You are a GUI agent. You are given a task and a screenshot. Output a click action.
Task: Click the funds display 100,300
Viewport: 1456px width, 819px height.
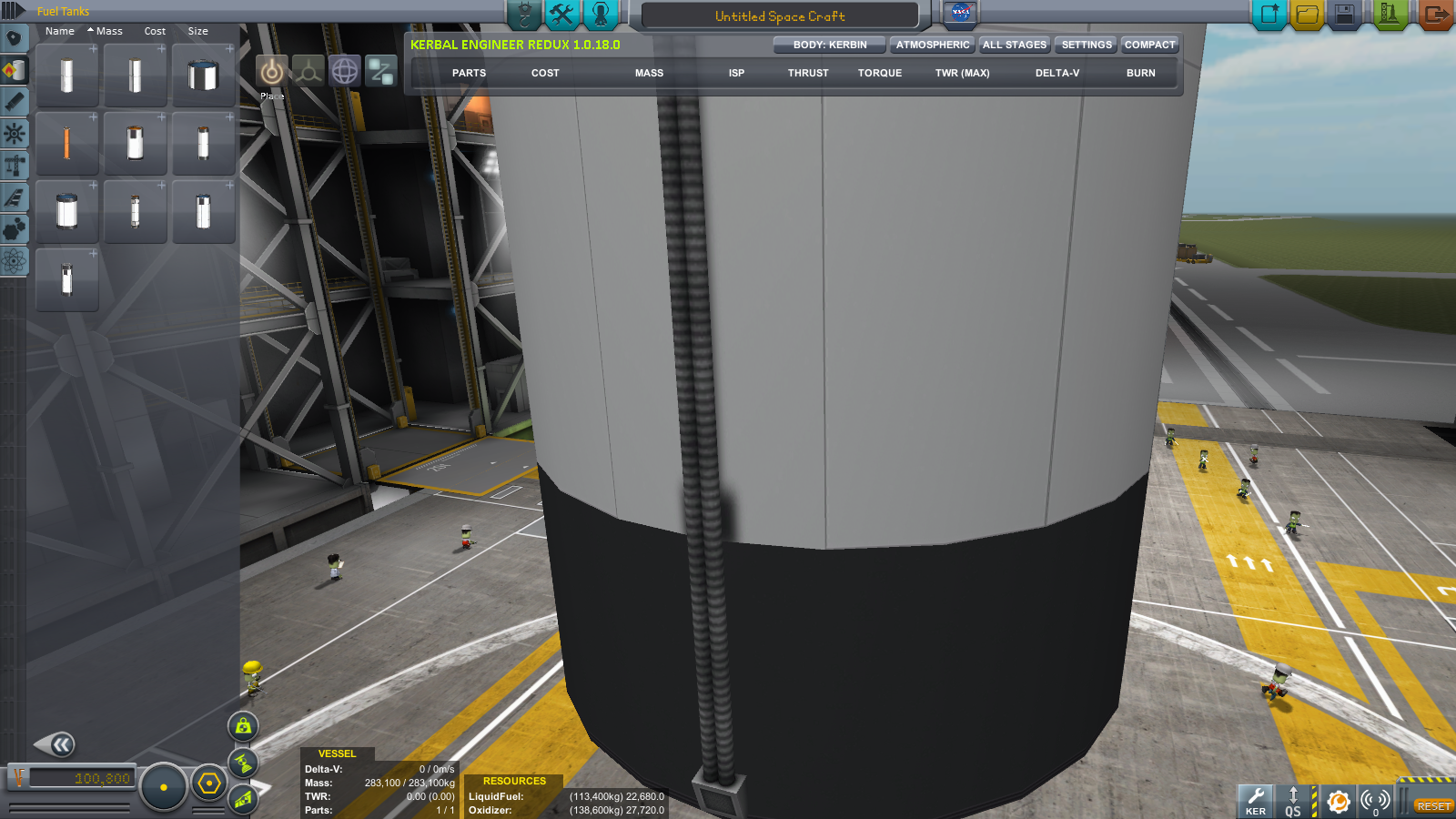click(x=80, y=779)
